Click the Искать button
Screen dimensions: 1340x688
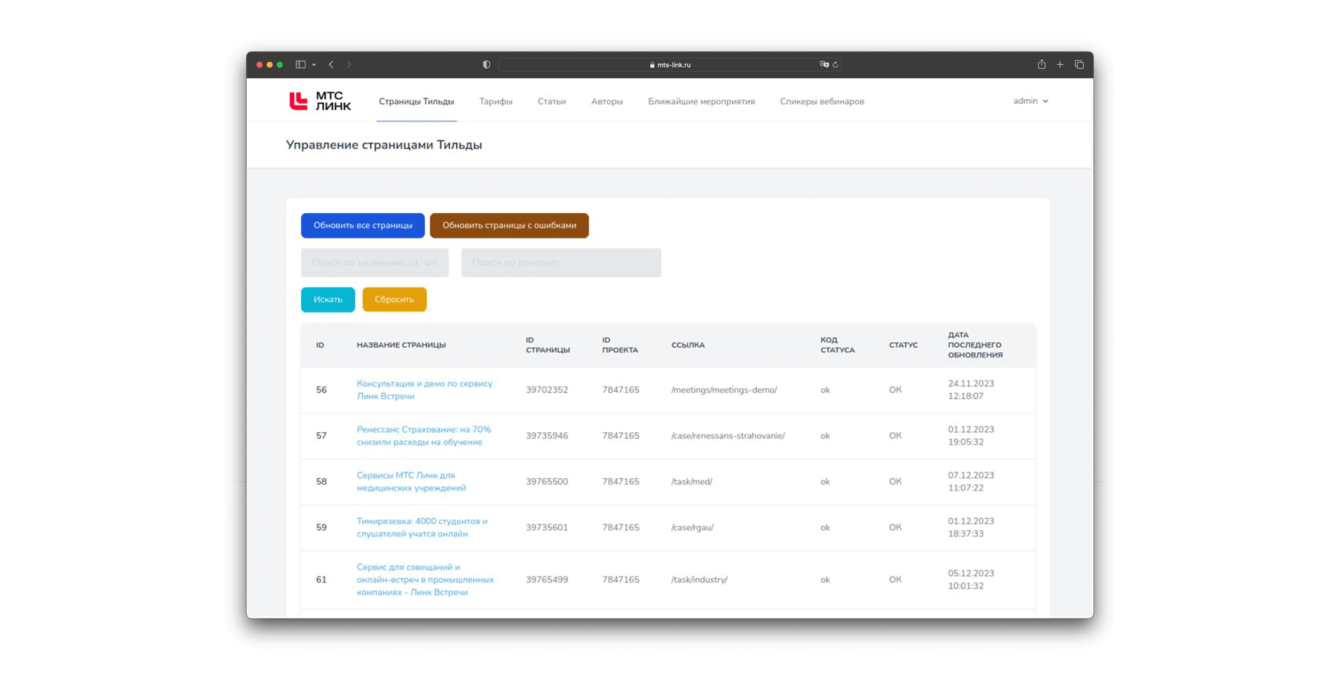pyautogui.click(x=328, y=299)
